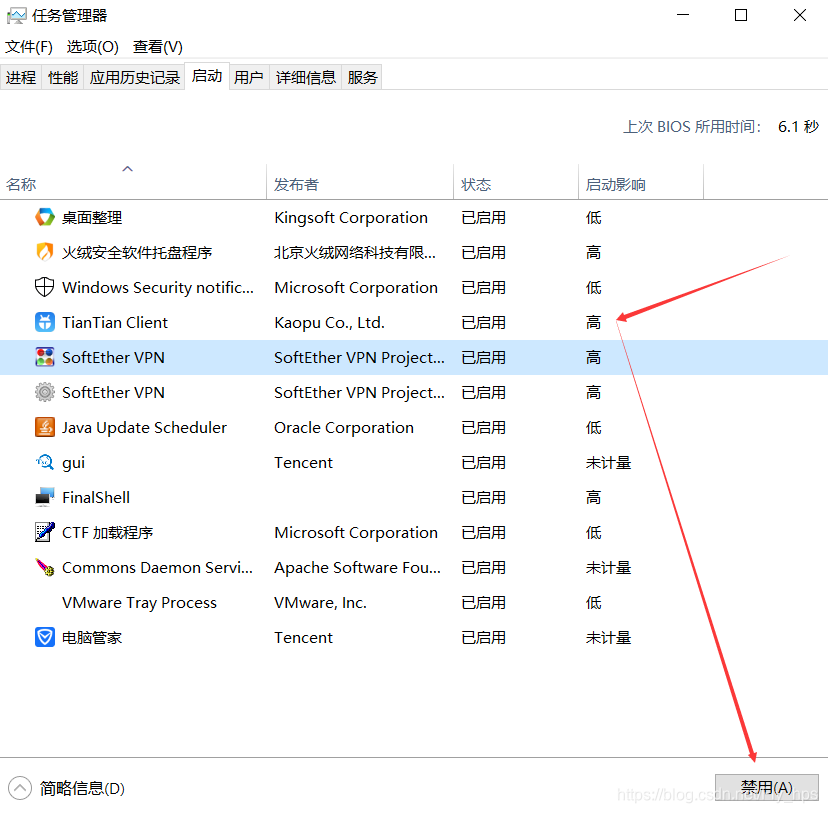Click the Kaopu Co., Ltd. publisher cell
This screenshot has width=828, height=813.
(330, 323)
